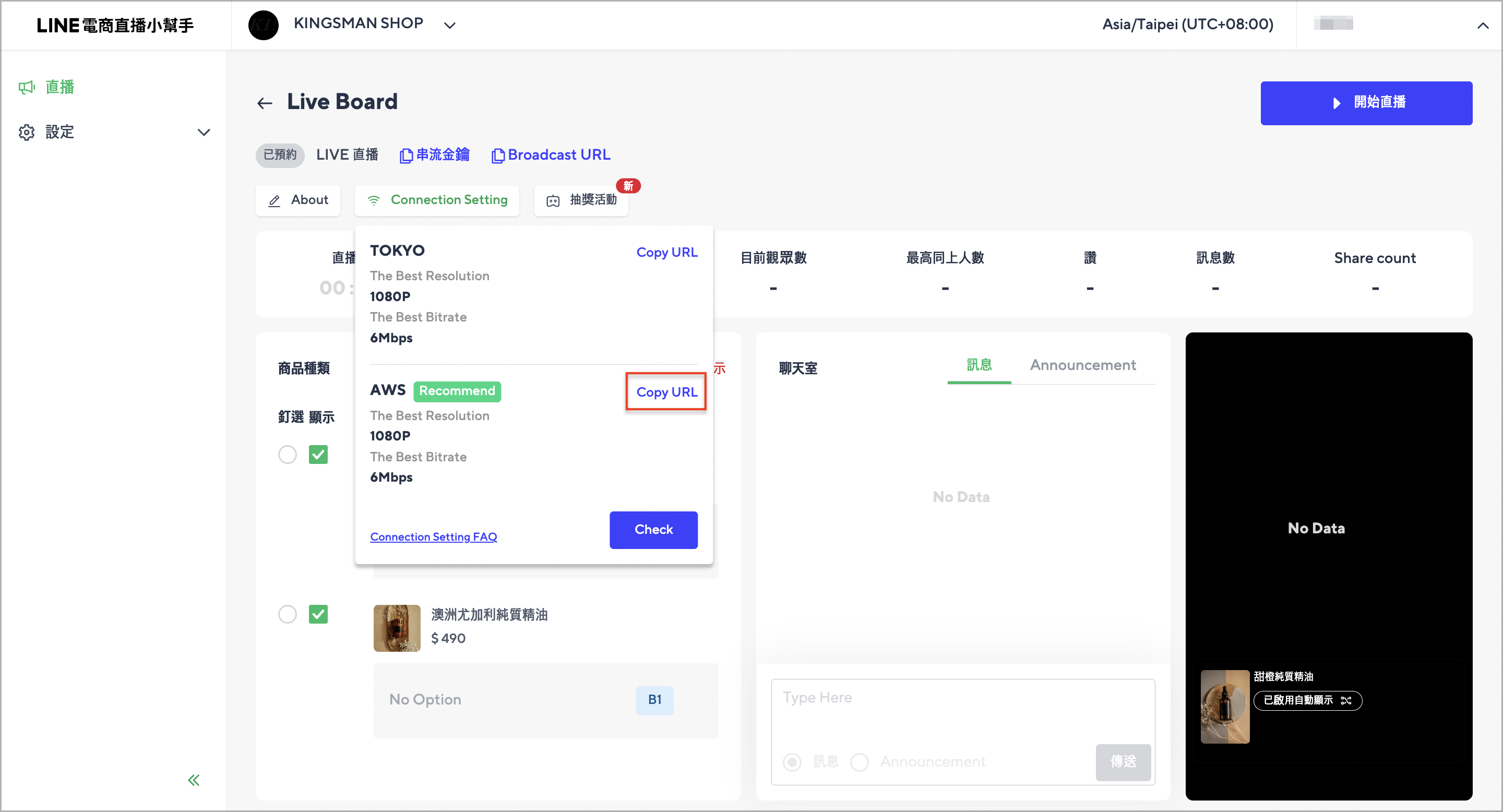Click the B1 option tag
Screen dimensions: 1503x812
654,700
